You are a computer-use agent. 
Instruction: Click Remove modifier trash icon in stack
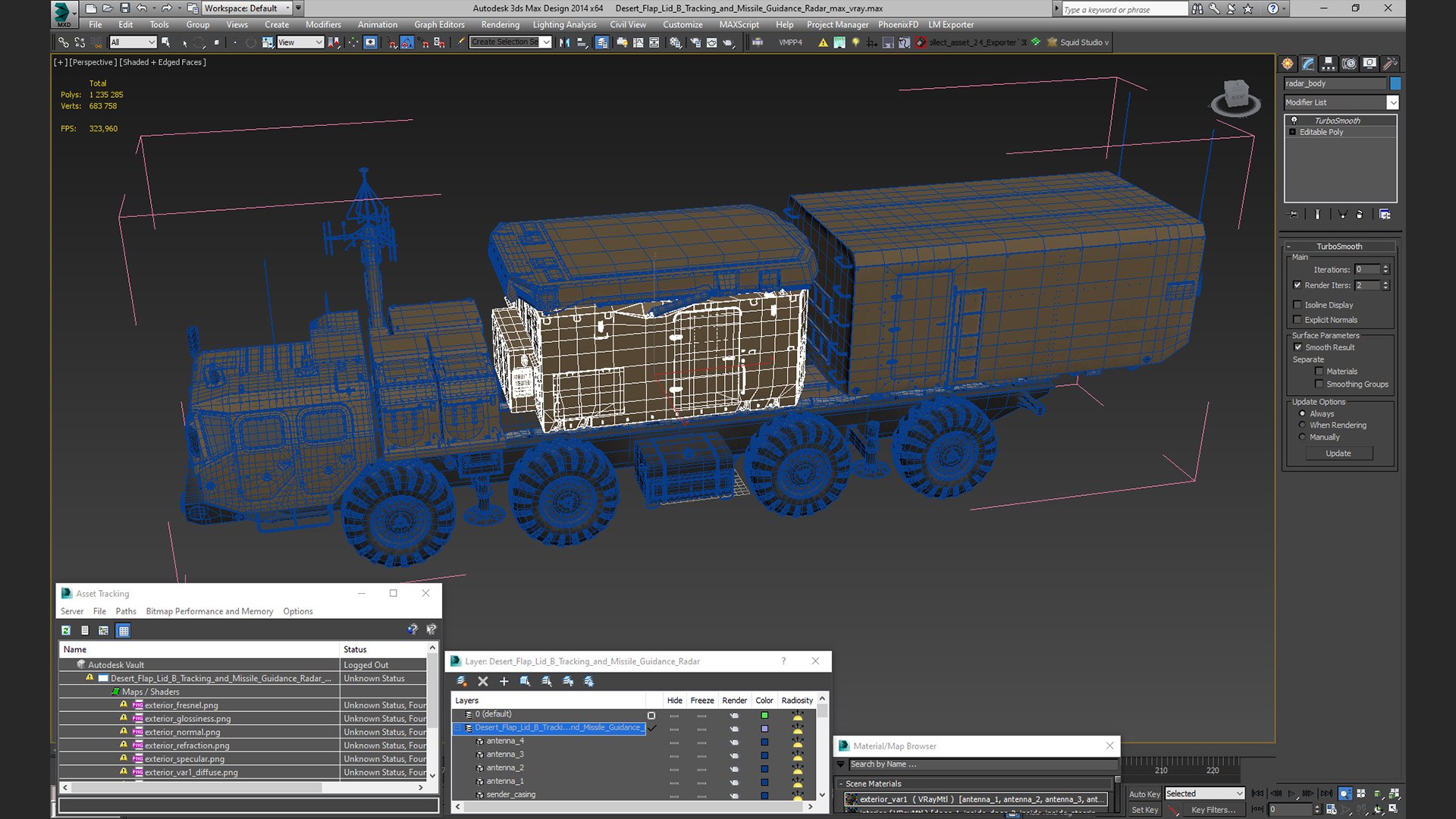click(1359, 215)
